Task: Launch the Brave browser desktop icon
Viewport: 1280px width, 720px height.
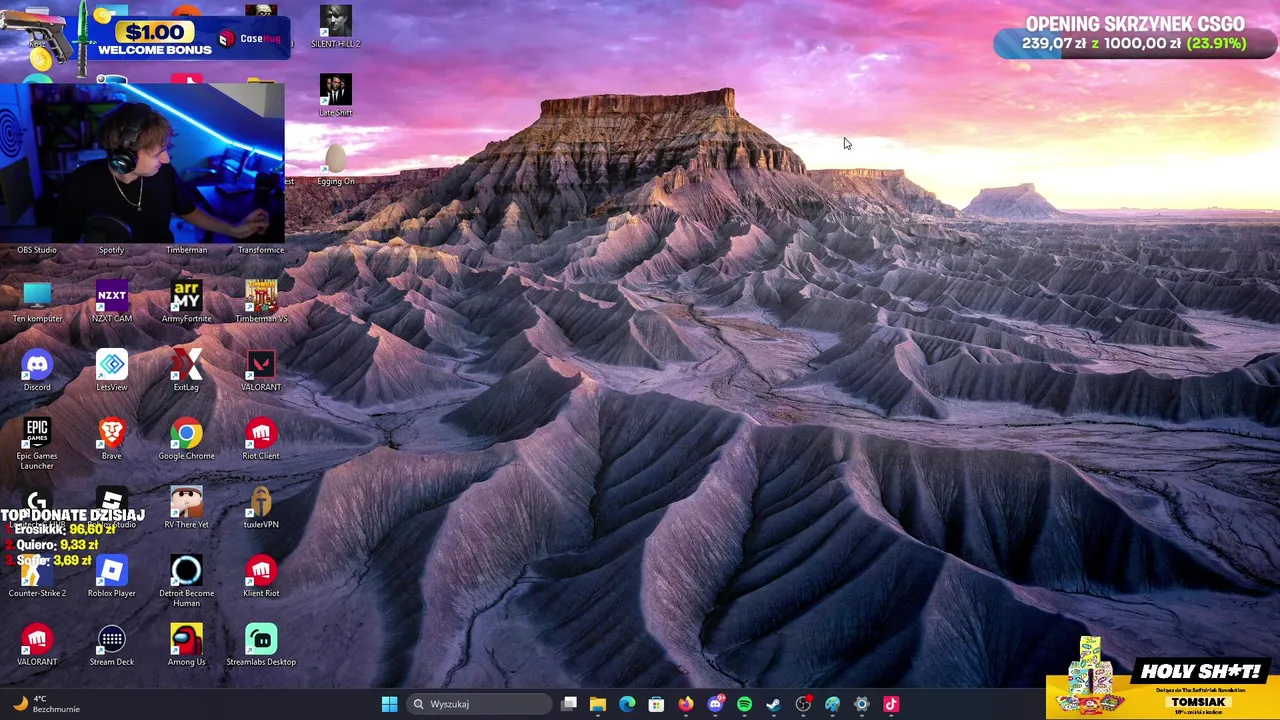Action: 112,439
